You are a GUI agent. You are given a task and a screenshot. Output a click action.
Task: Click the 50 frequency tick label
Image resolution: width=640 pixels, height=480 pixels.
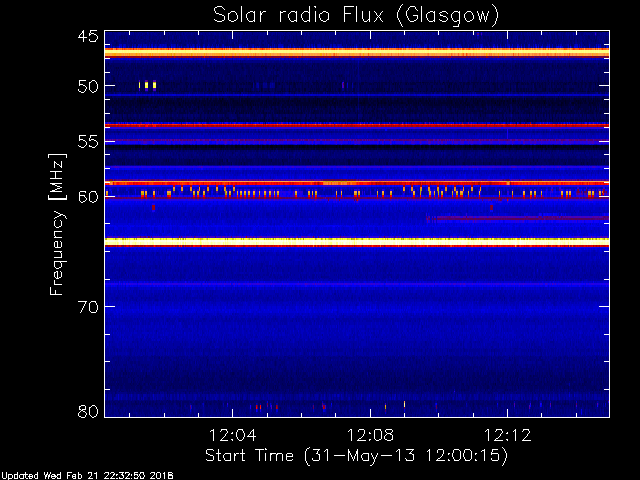[88, 86]
